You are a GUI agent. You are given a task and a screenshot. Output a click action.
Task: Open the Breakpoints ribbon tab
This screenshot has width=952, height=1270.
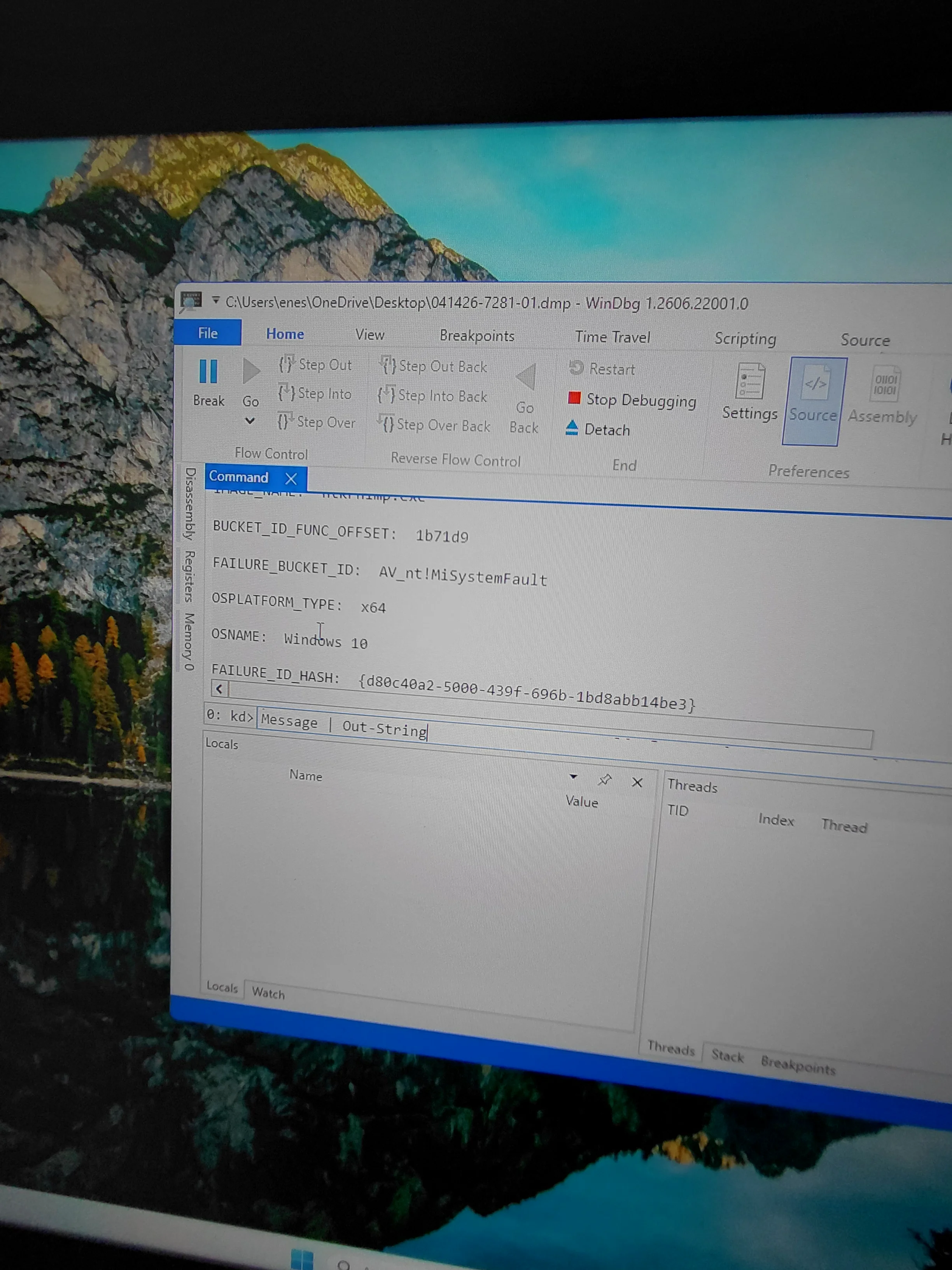click(x=477, y=336)
